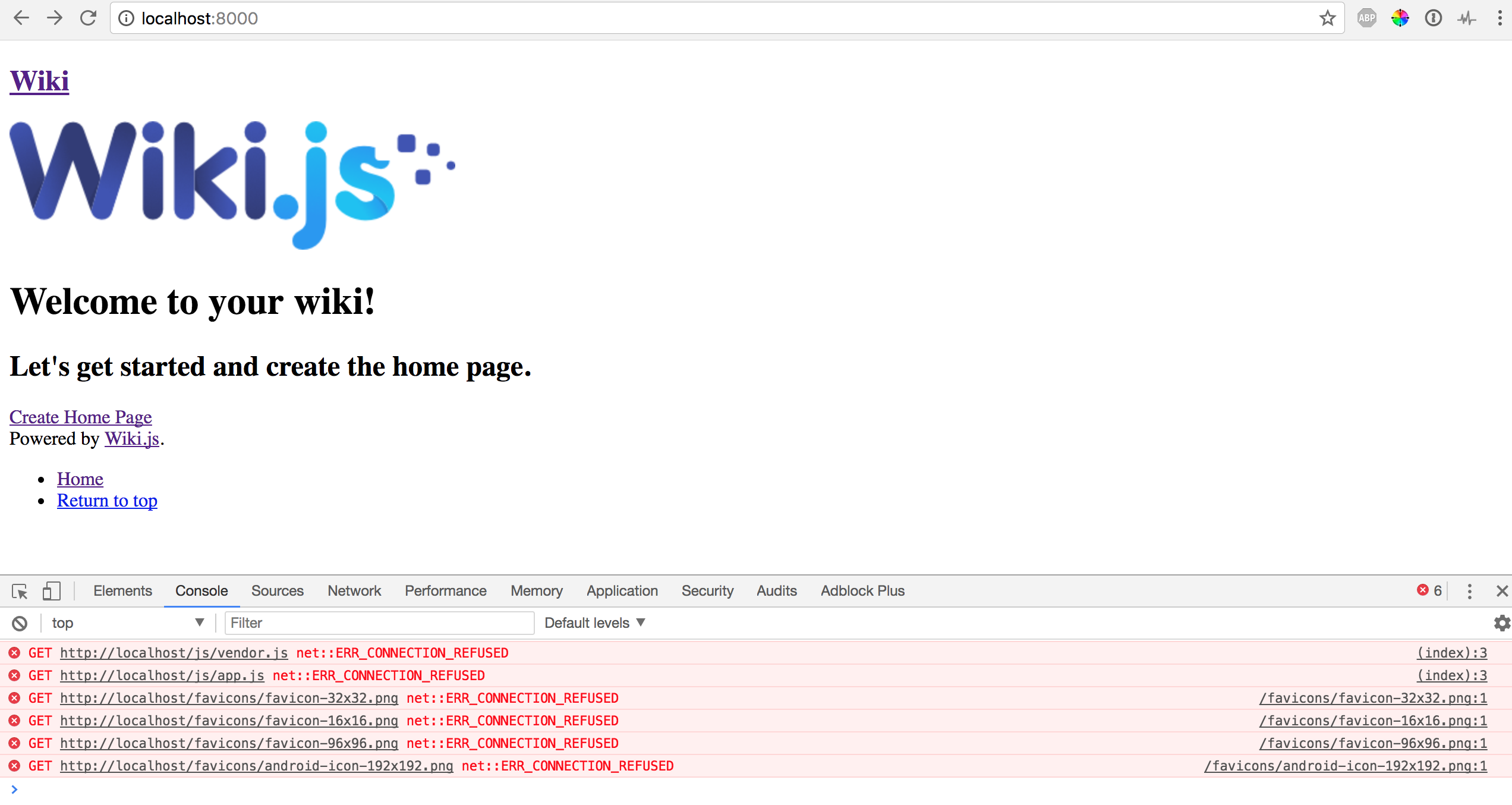Open the android-icon-192x192.png URL in console
Screen dimensions: 1512x805
(257, 766)
